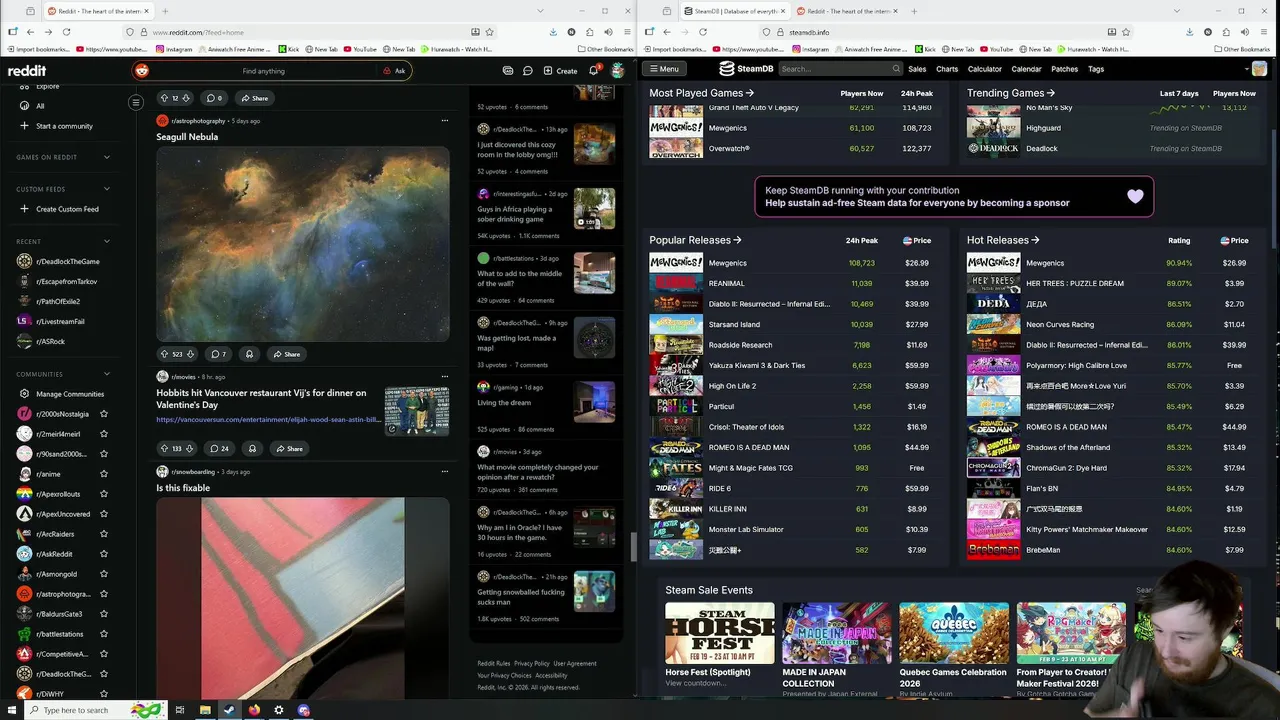Collapse the Communities section
Screen dimensions: 1280x720
(x=107, y=374)
